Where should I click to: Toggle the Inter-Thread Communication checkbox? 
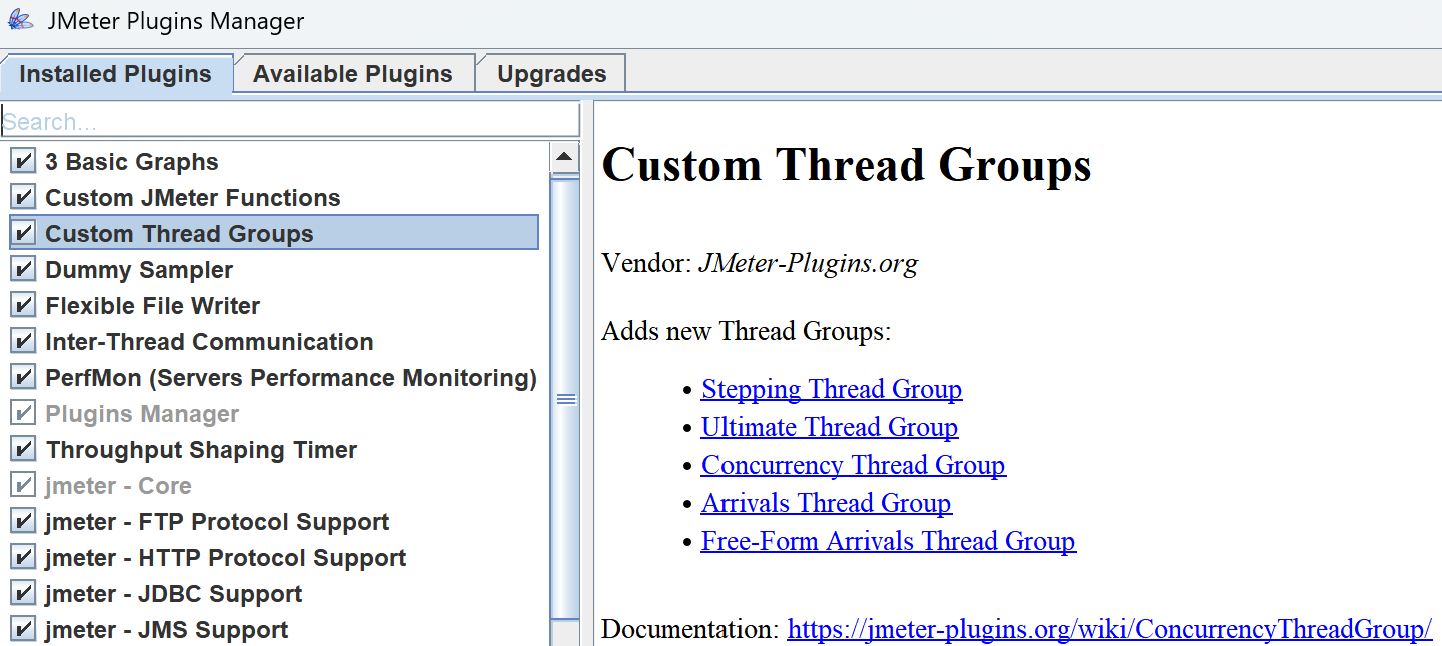[23, 342]
